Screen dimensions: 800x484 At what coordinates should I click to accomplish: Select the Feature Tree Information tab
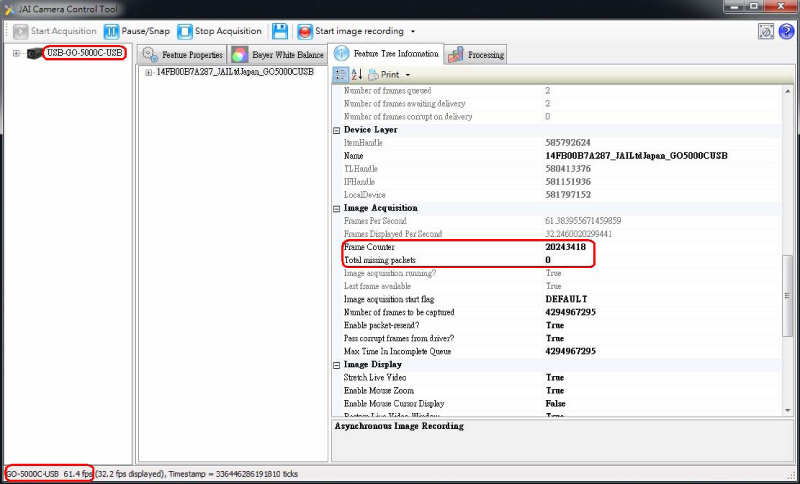click(386, 54)
